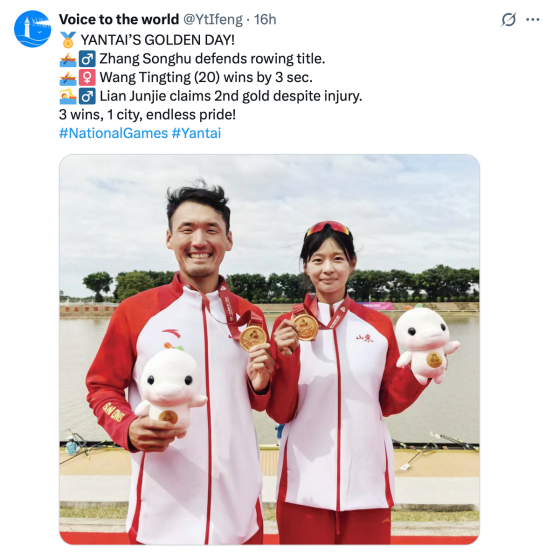Click the swimmer emoji on Lian Junjie line

point(68,96)
